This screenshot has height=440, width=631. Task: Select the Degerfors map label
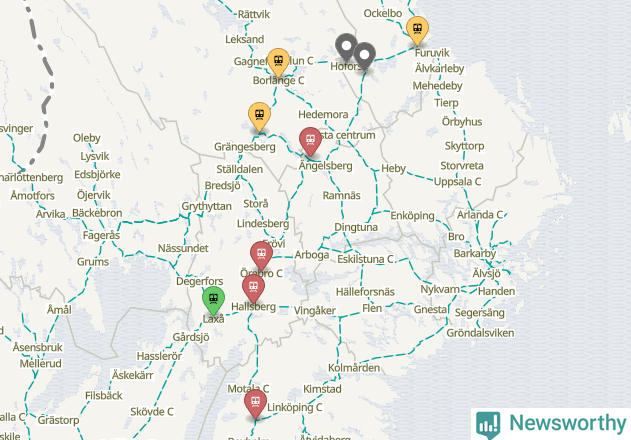200,281
